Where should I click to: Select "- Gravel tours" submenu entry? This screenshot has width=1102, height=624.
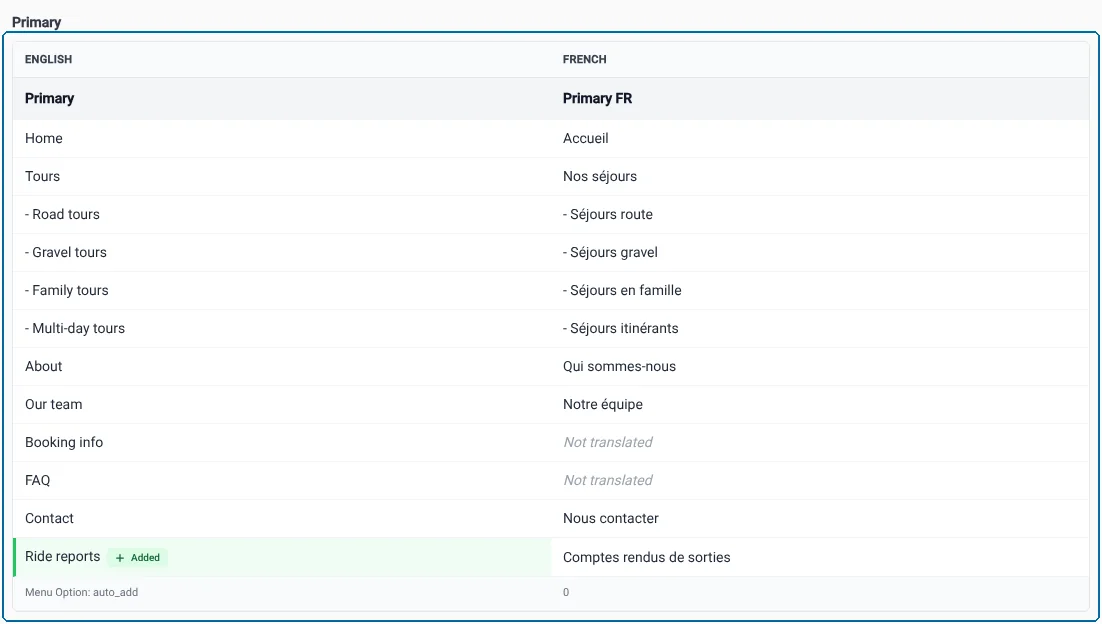click(66, 252)
